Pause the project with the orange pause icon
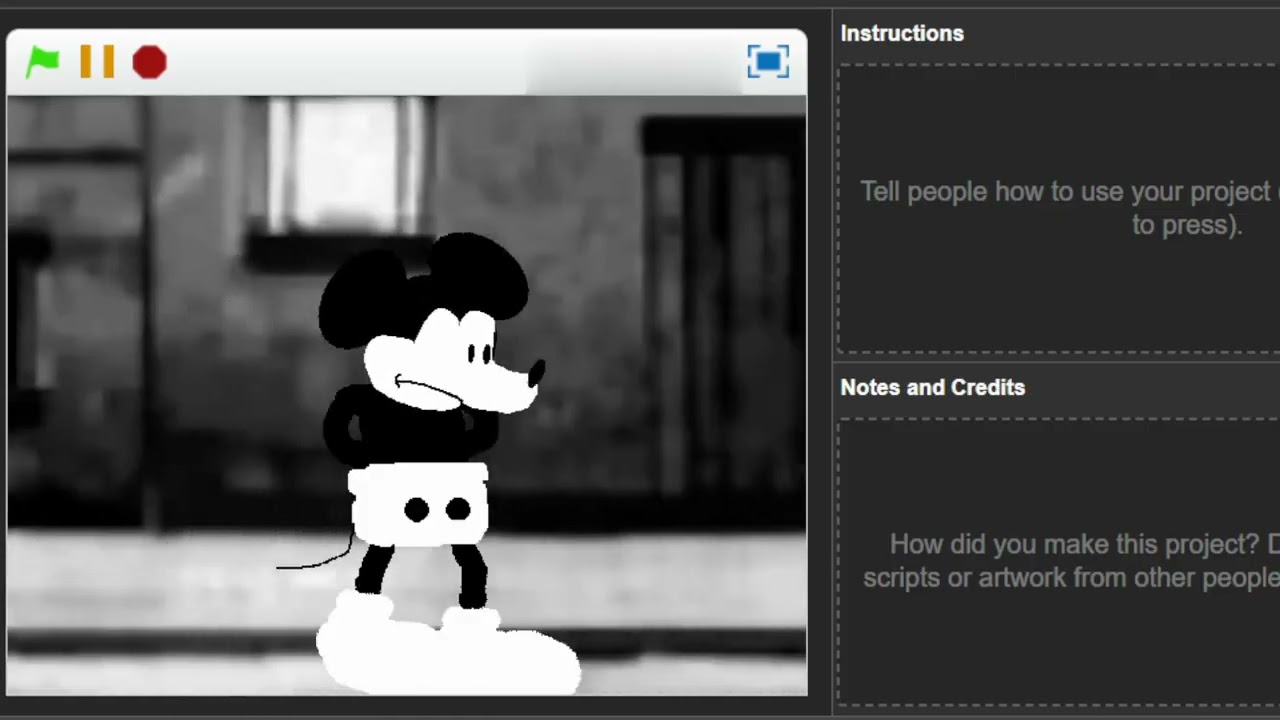 [x=97, y=62]
